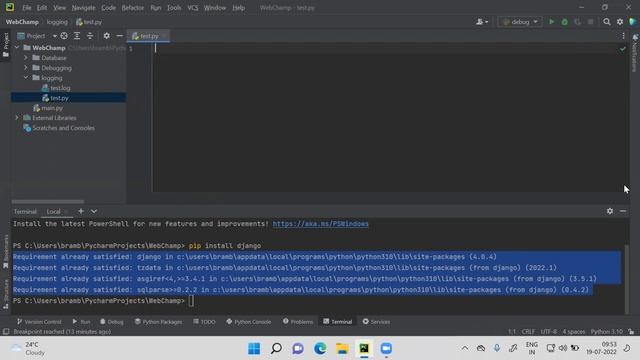Image resolution: width=640 pixels, height=360 pixels.
Task: Open Python Packages tool window
Action: pyautogui.click(x=158, y=322)
